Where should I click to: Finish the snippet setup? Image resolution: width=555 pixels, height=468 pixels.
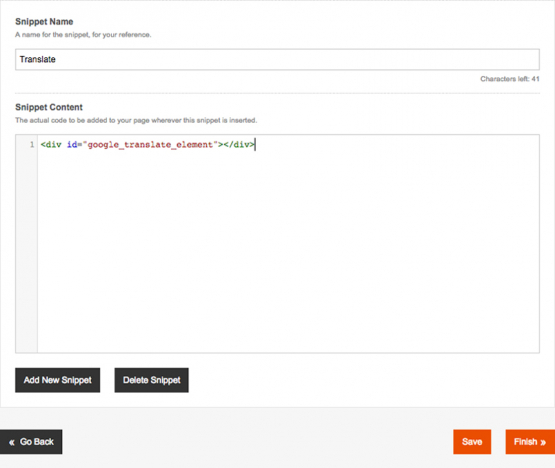530,442
